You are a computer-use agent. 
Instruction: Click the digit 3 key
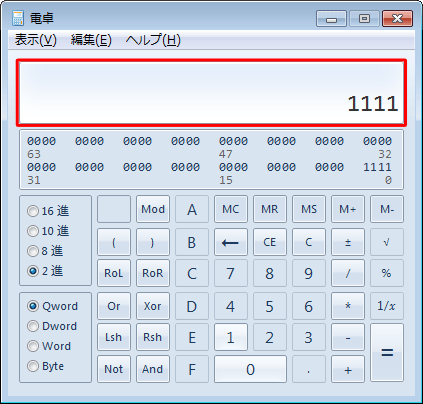click(309, 337)
